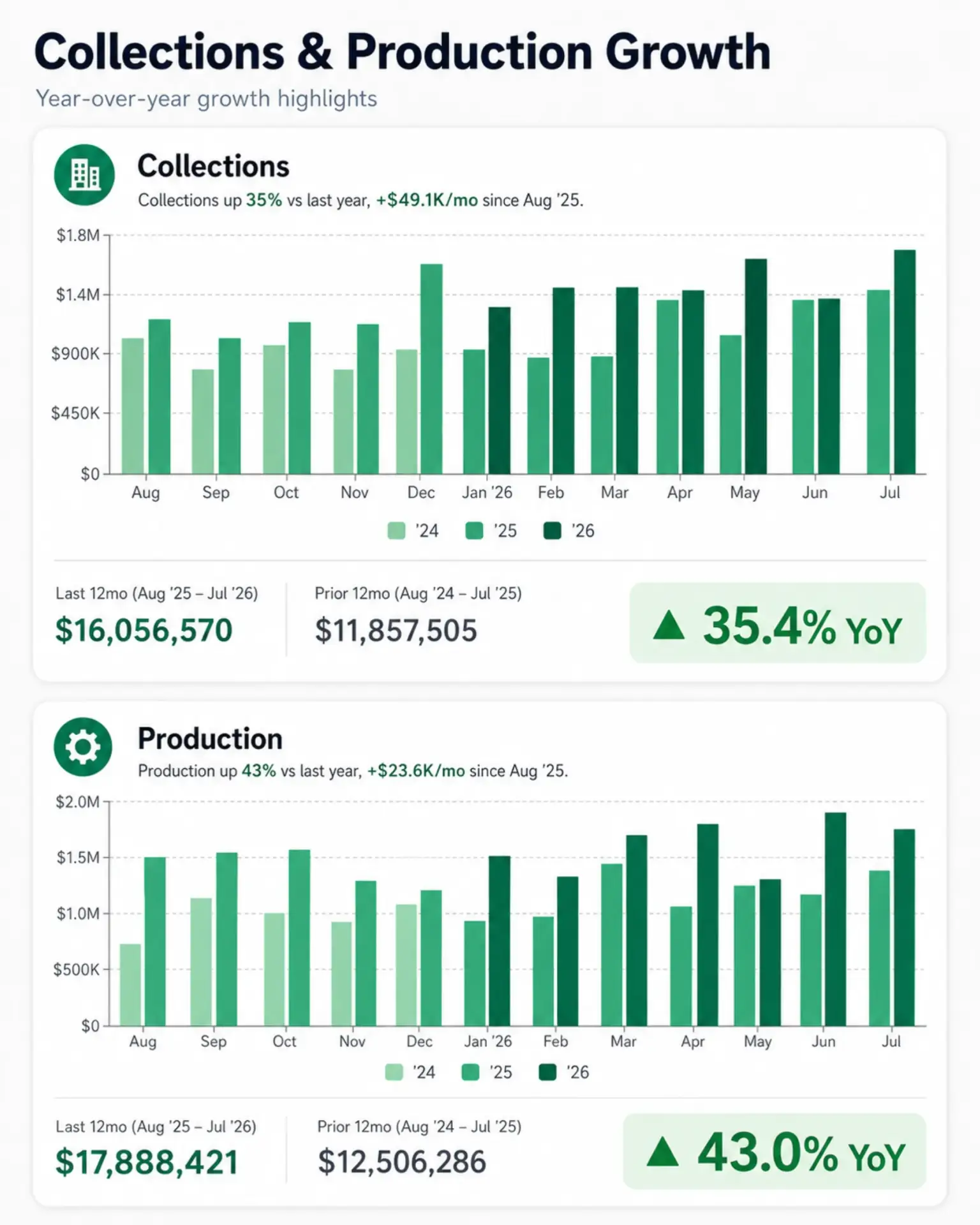Viewport: 980px width, 1225px height.
Task: Select the Production Apr '26 dark bar
Action: coord(708,925)
